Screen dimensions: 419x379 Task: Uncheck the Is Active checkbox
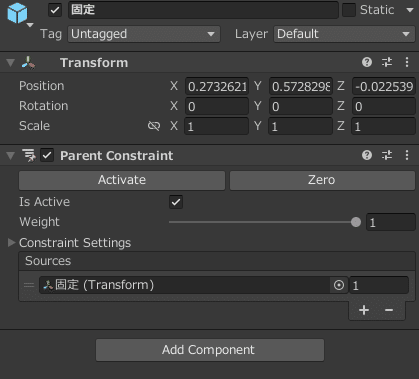click(176, 202)
